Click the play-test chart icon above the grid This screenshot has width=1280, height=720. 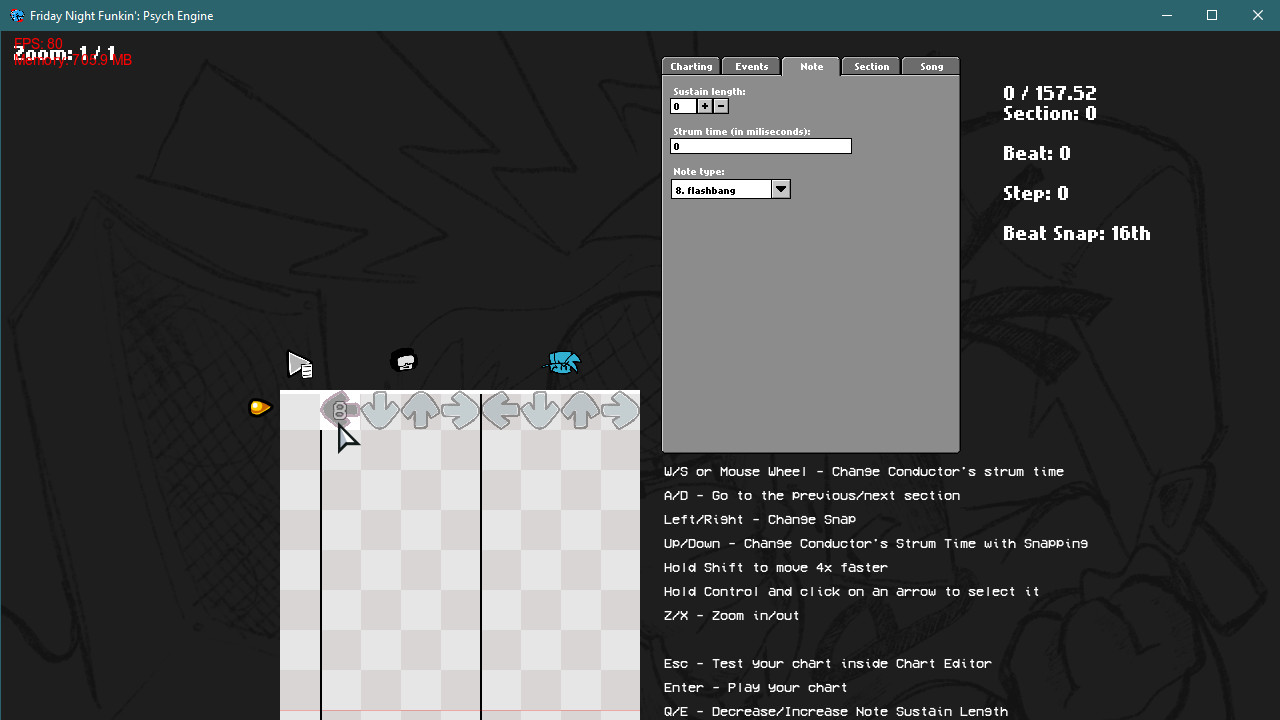point(300,364)
